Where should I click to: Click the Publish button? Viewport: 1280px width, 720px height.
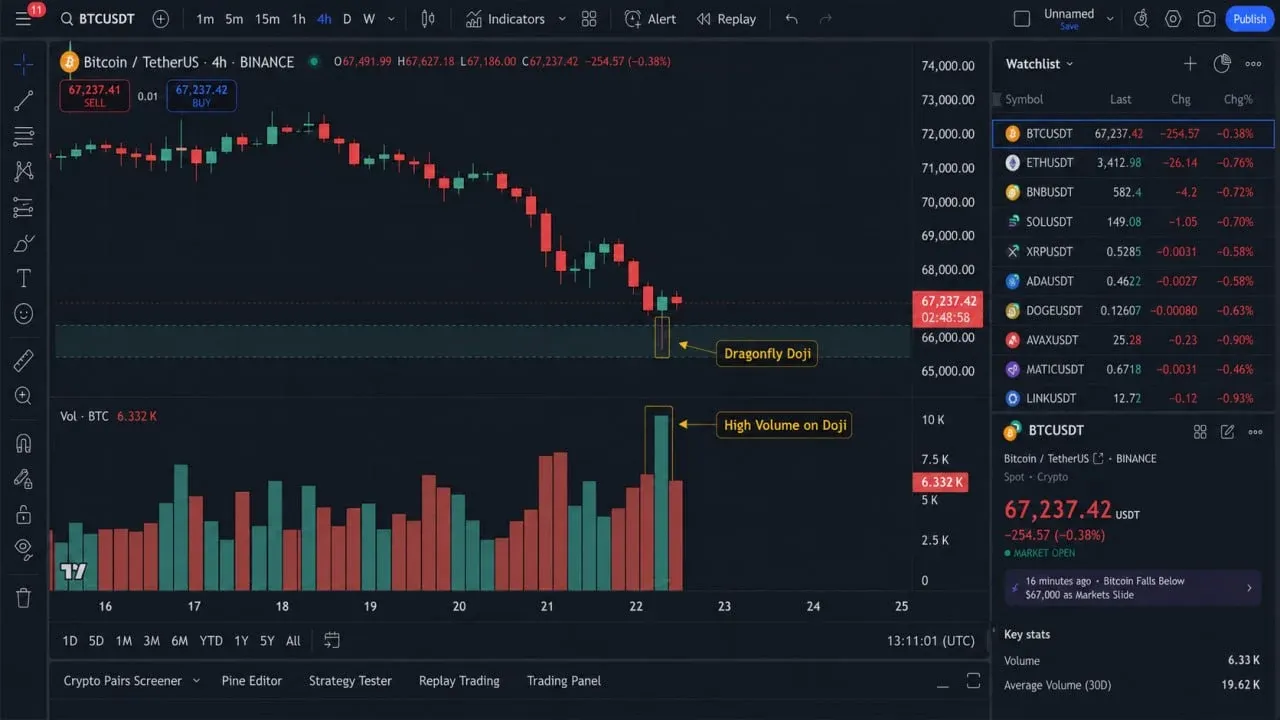1249,19
